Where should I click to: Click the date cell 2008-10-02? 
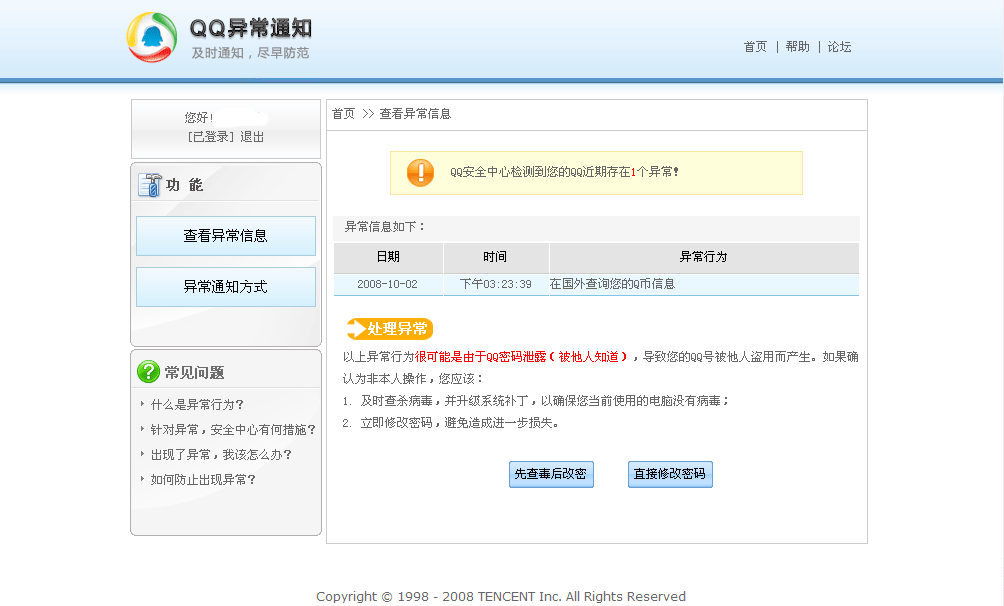point(387,284)
